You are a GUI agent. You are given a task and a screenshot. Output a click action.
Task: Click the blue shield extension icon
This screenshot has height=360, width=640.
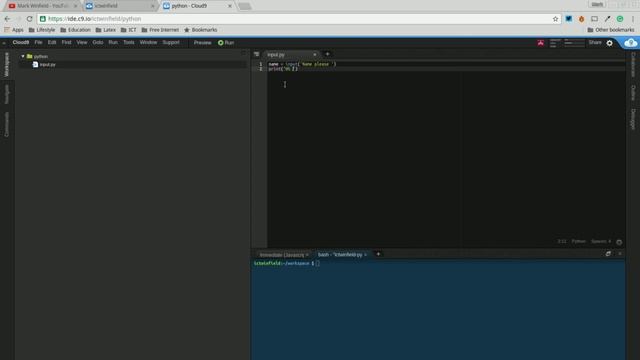pyautogui.click(x=568, y=19)
